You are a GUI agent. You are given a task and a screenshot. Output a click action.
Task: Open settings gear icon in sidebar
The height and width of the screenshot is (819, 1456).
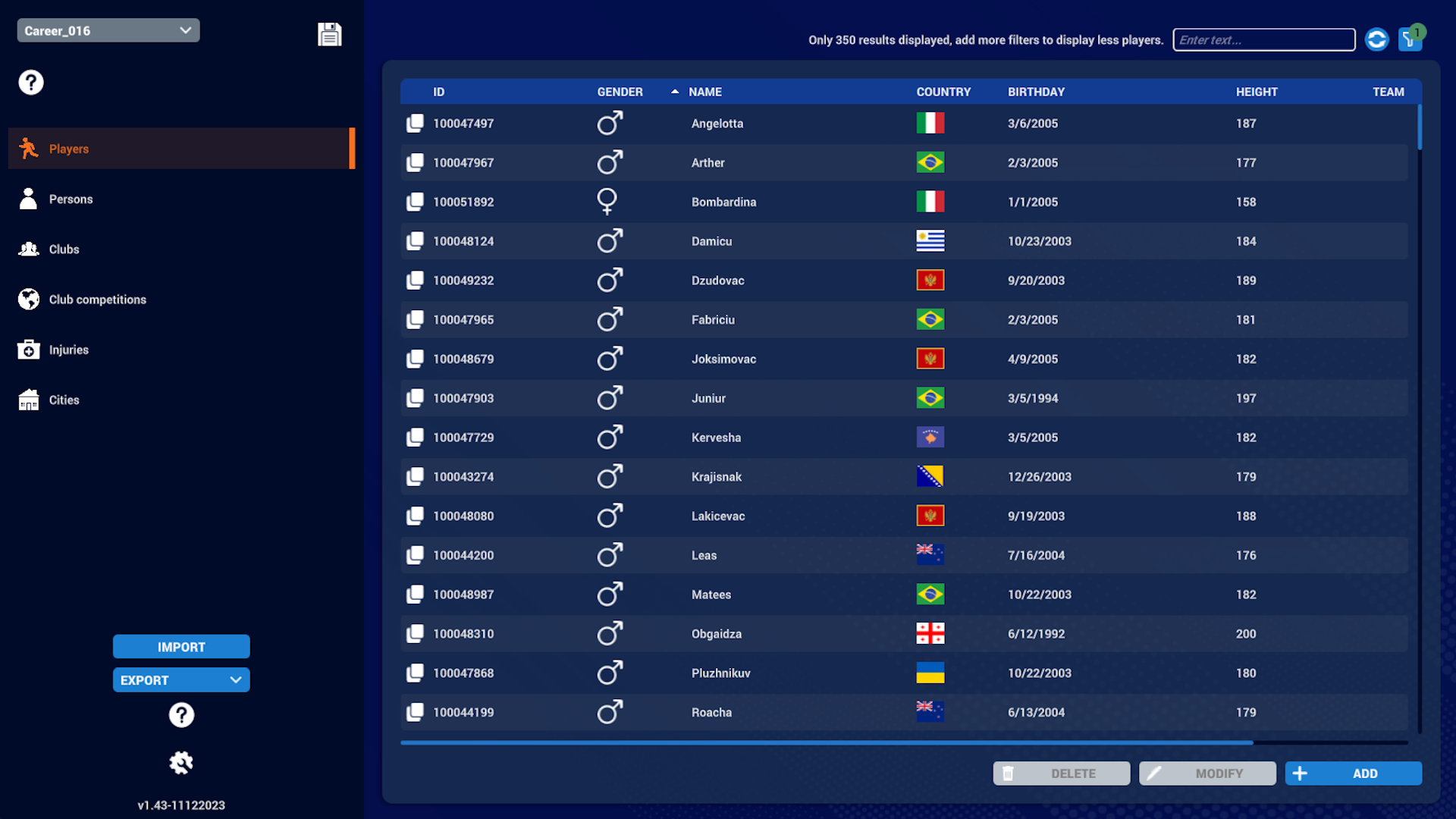(x=181, y=762)
